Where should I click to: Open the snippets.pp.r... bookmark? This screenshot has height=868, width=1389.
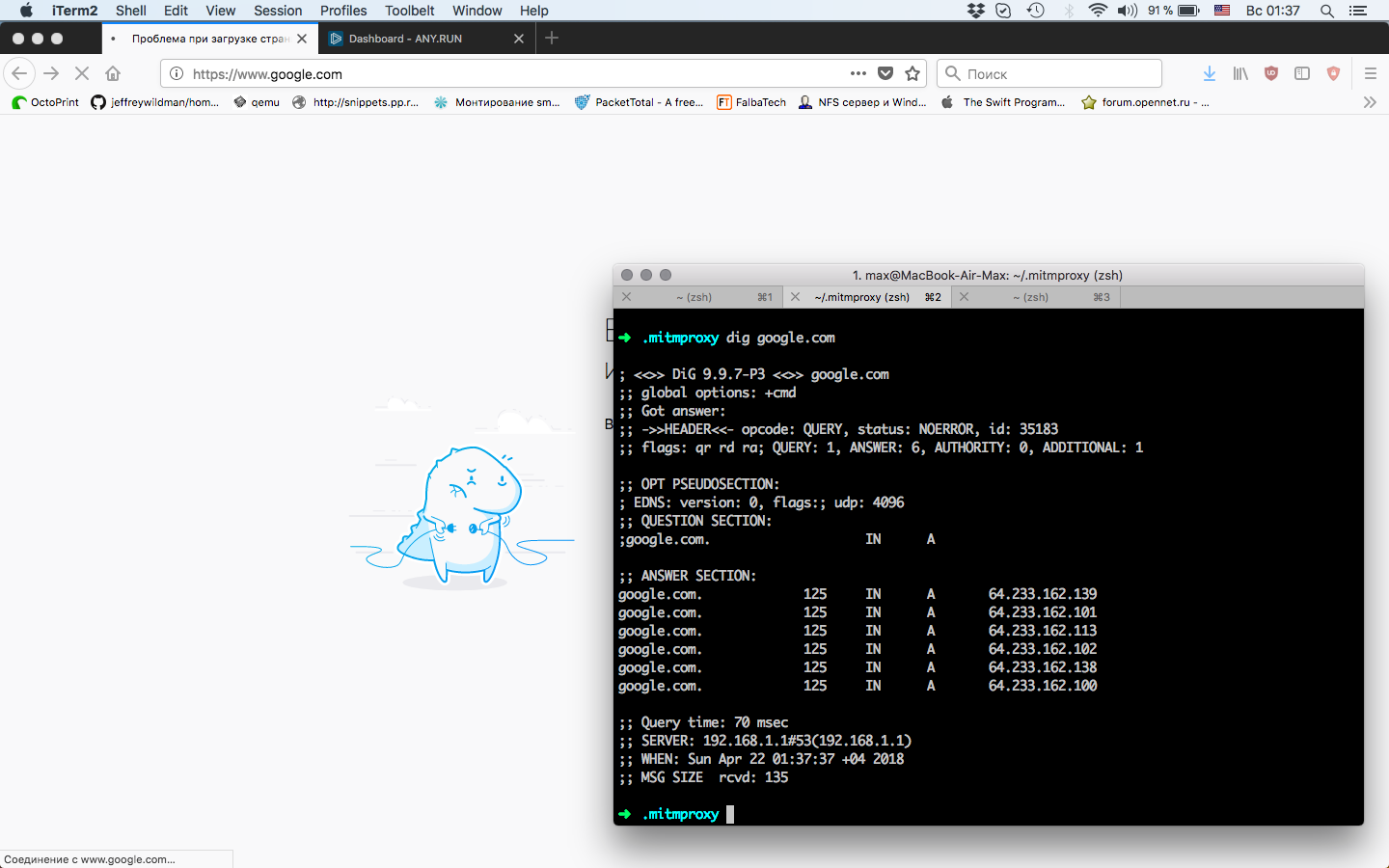click(356, 102)
